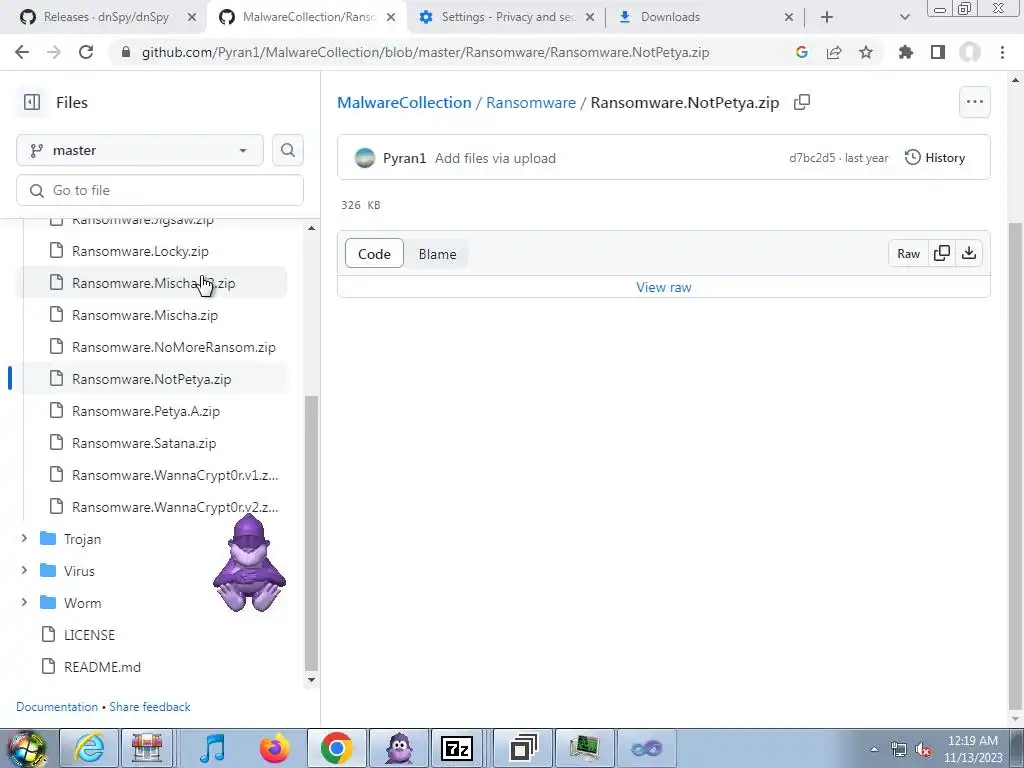
Task: Close the Settings tab
Action: (x=589, y=17)
